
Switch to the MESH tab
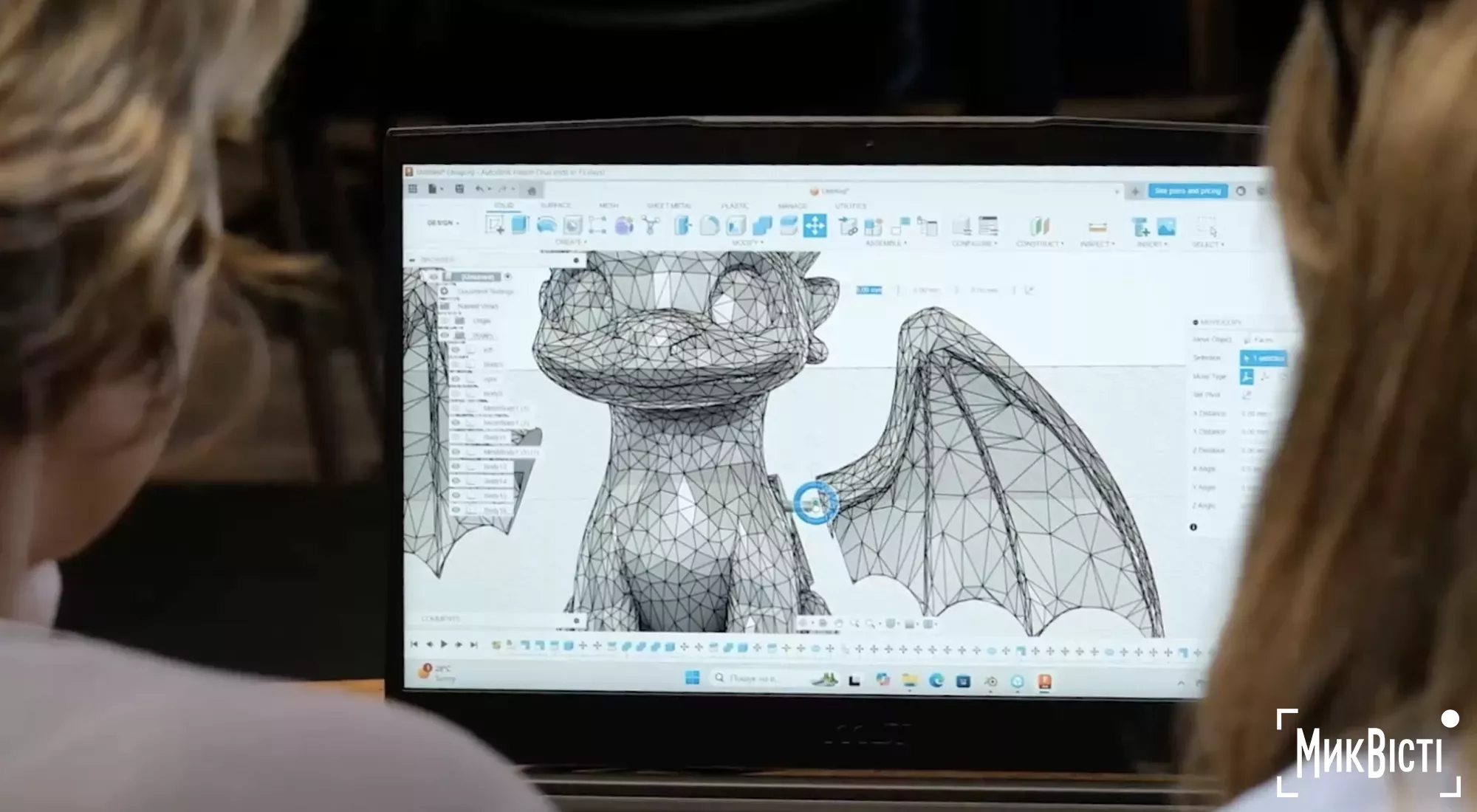click(x=609, y=205)
